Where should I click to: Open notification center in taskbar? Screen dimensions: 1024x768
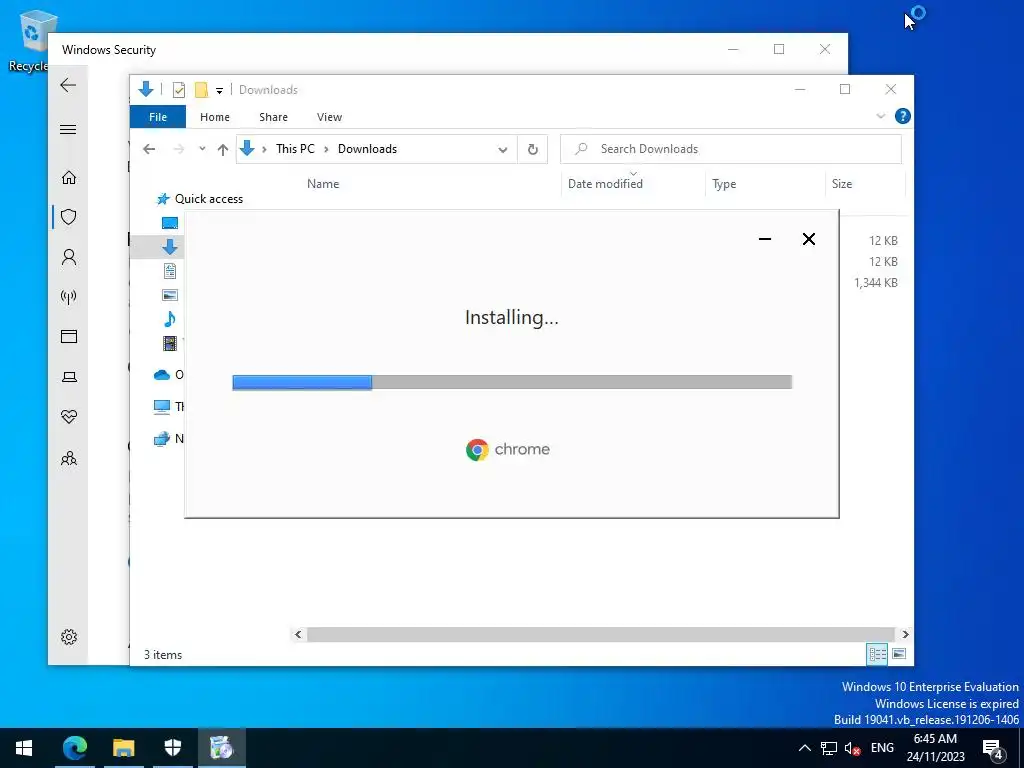pos(993,748)
